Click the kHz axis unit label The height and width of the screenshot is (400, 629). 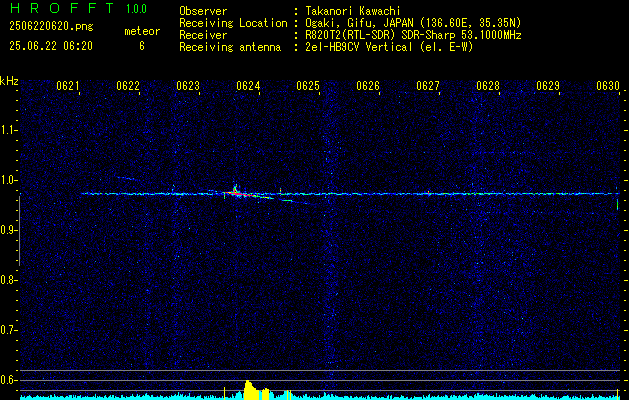pyautogui.click(x=9, y=81)
